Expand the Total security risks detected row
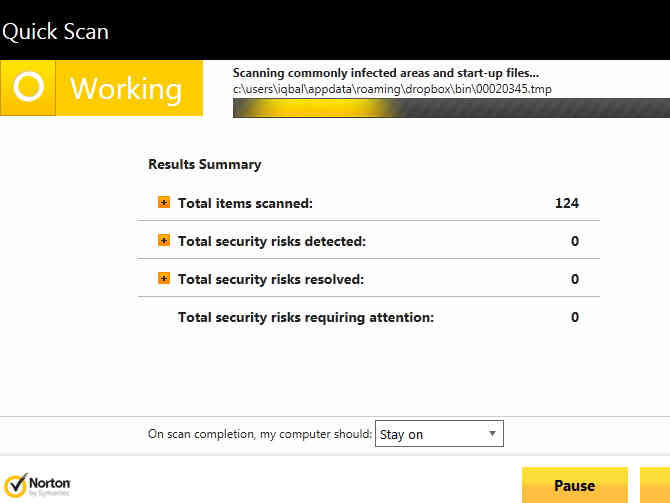The width and height of the screenshot is (670, 503). click(164, 241)
